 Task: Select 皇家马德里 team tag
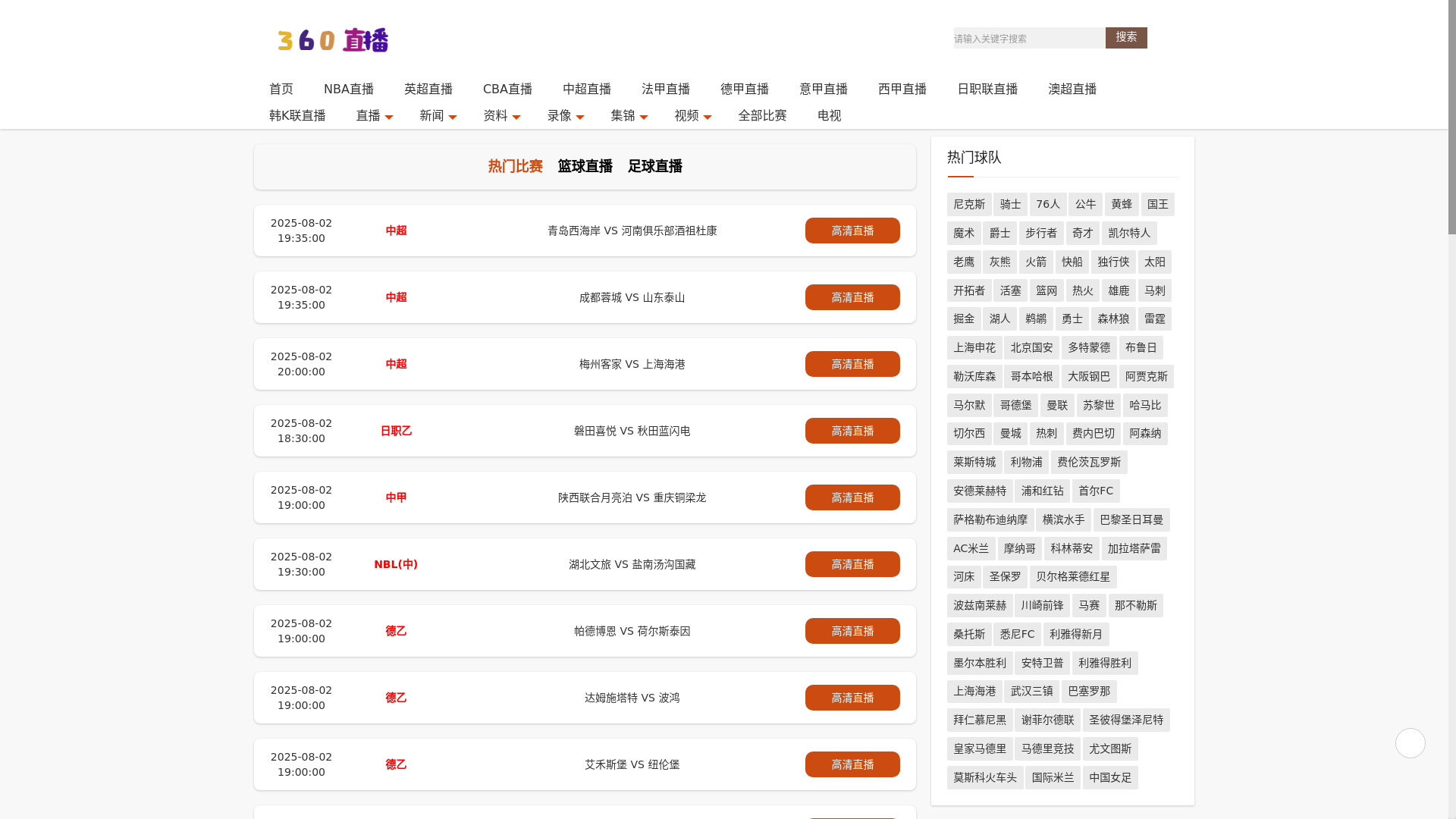coord(980,748)
